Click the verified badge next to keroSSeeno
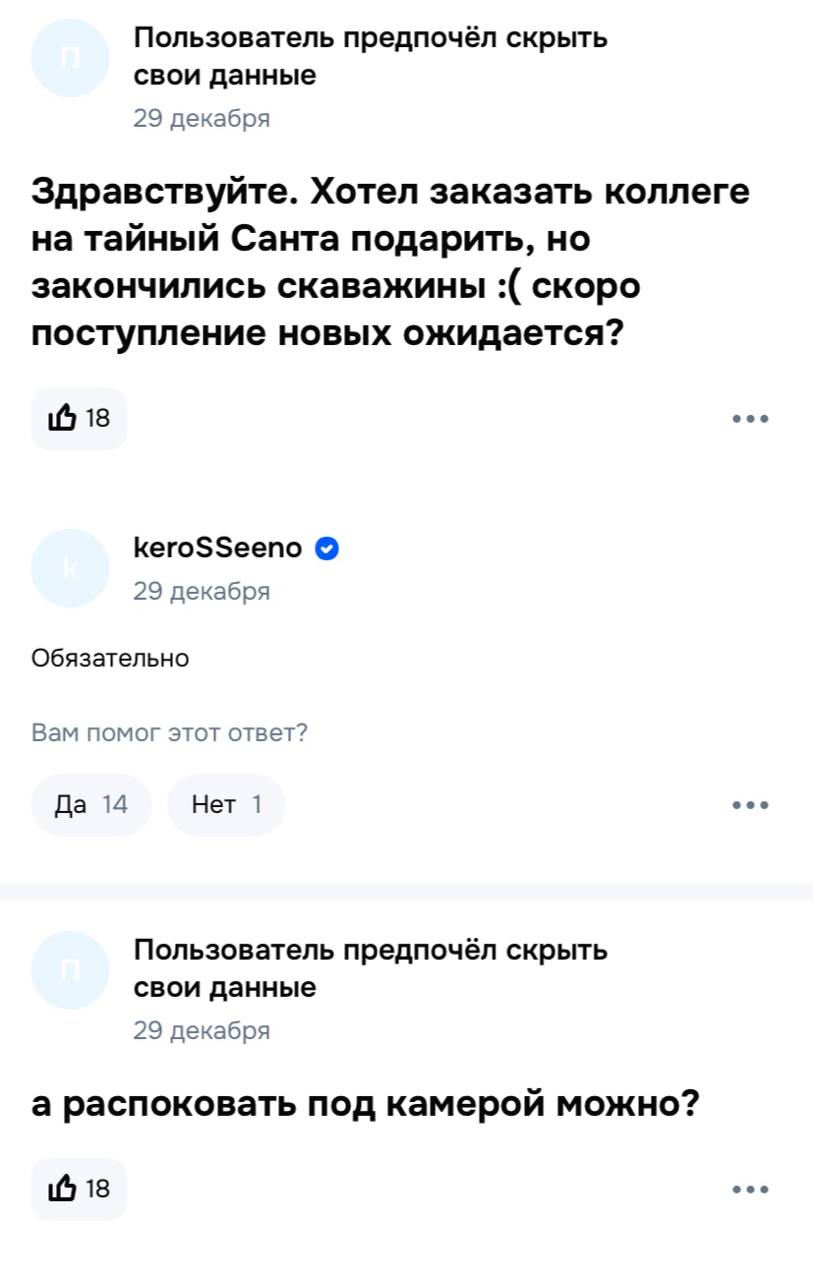The width and height of the screenshot is (813, 1280). (x=326, y=548)
